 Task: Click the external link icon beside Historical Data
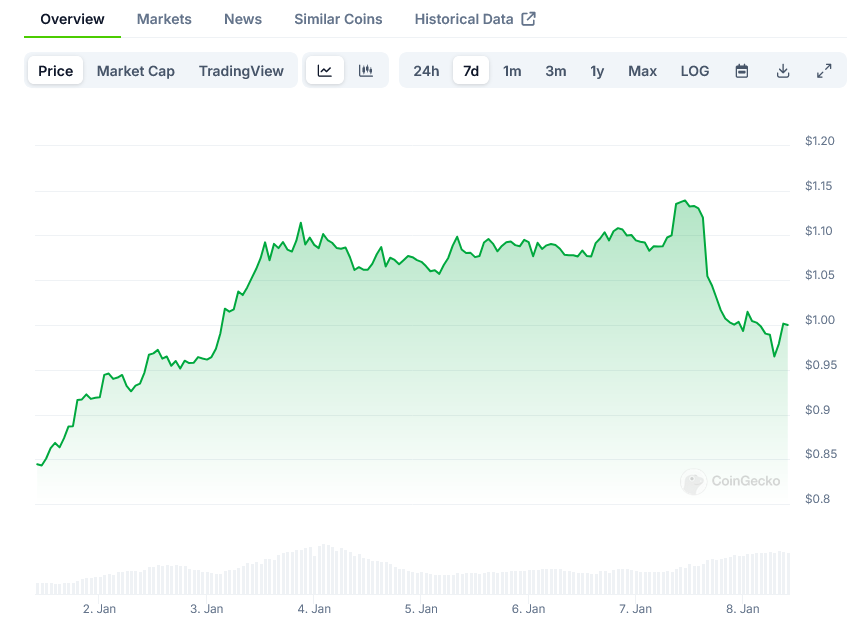[529, 19]
